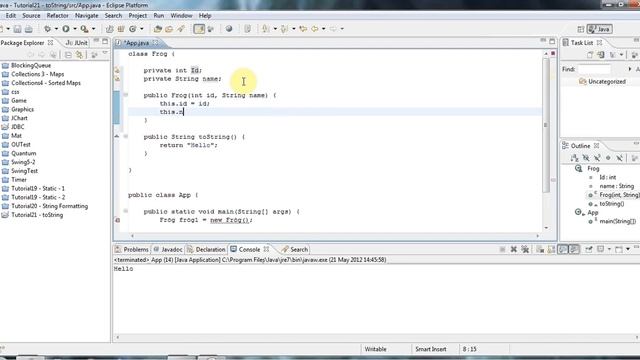The image size is (640, 360).
Task: Click the New Task icon in Task List
Action: (x=590, y=55)
